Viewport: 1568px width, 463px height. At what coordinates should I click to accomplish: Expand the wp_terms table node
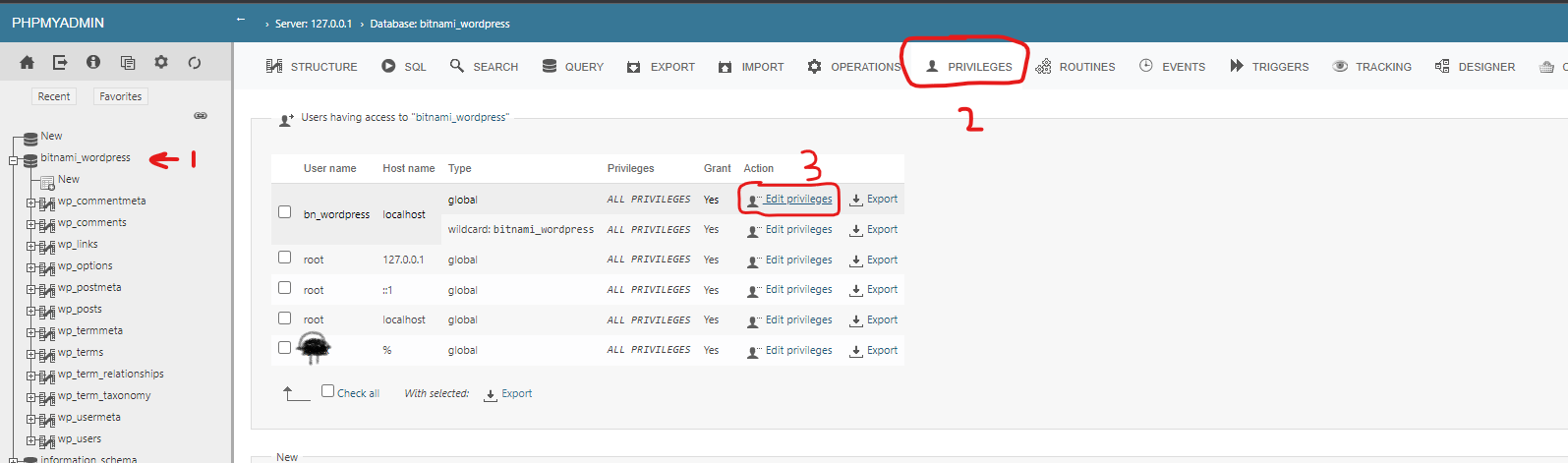[31, 355]
